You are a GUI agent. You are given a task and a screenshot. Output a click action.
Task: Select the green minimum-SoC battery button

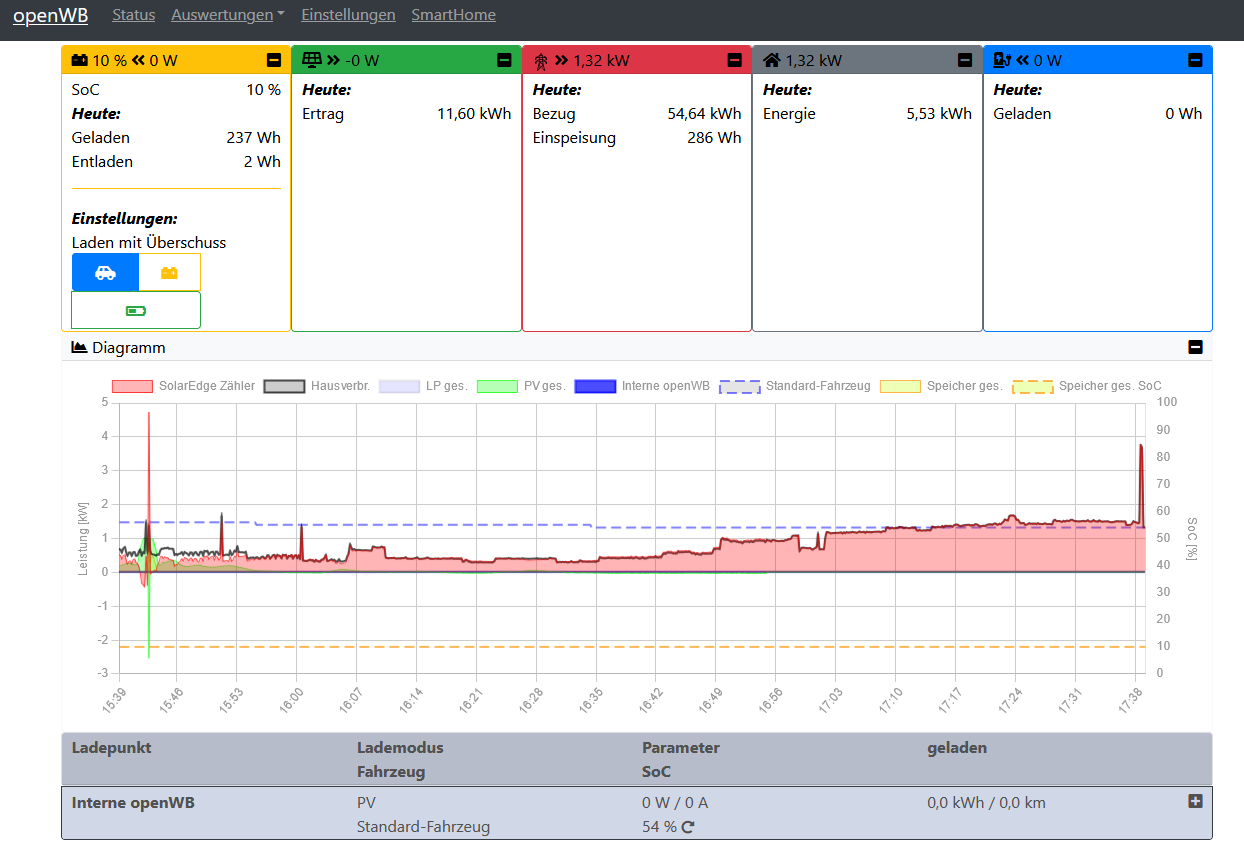point(136,310)
